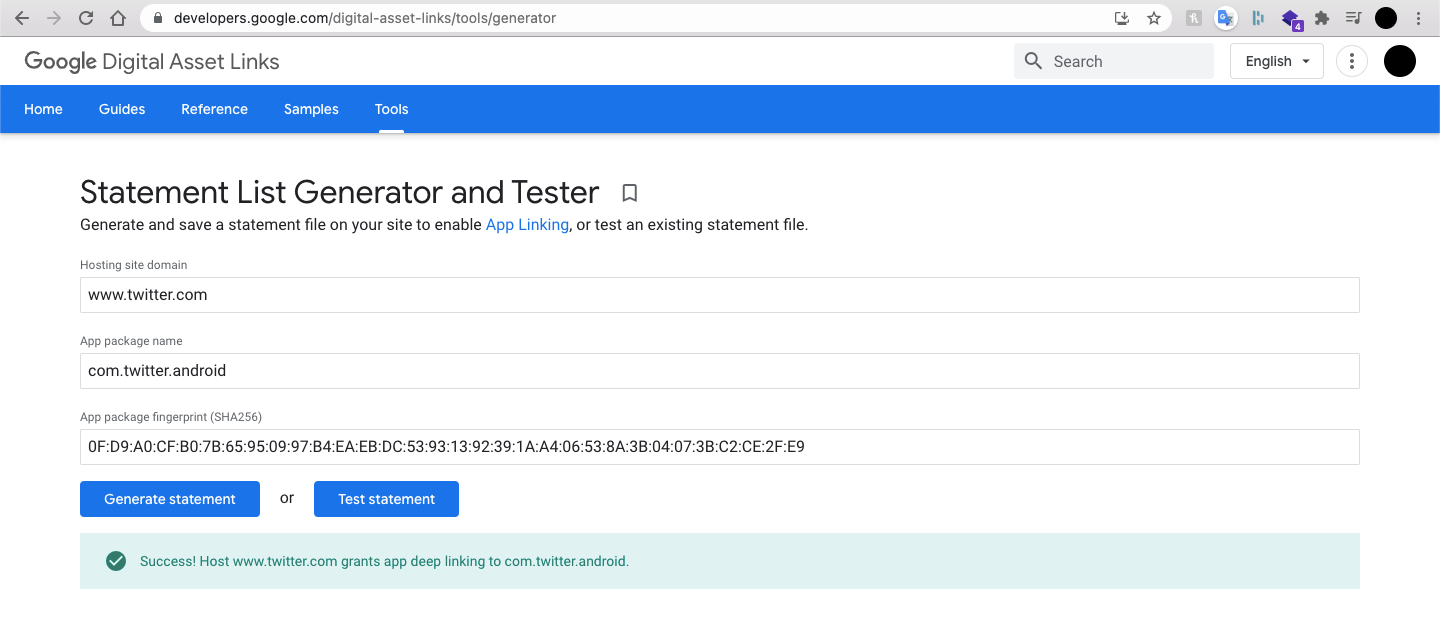Open the browser home page
Screen dimensions: 1440x642
(118, 18)
